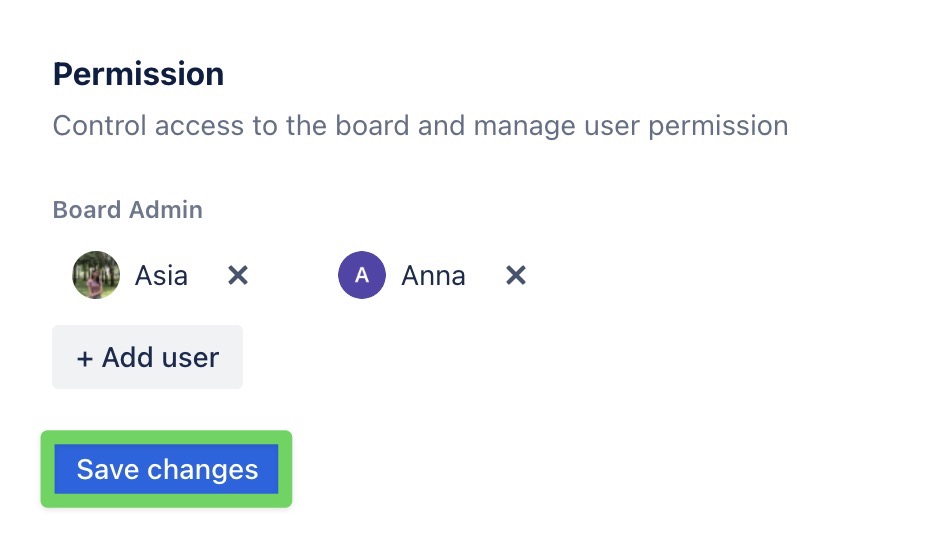Add another board admin user
This screenshot has height=558, width=944.
tap(147, 357)
